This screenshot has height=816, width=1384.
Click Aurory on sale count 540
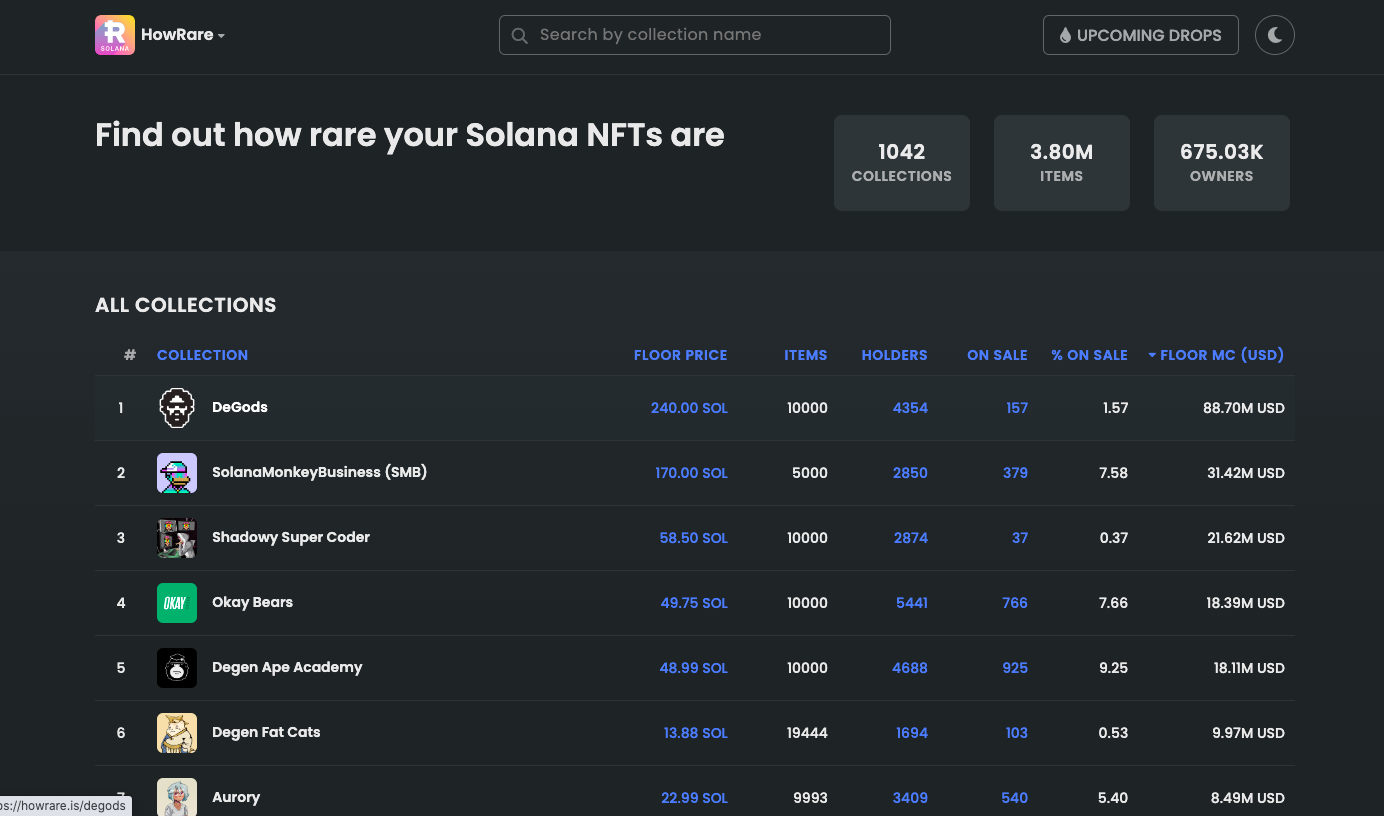coord(1015,798)
